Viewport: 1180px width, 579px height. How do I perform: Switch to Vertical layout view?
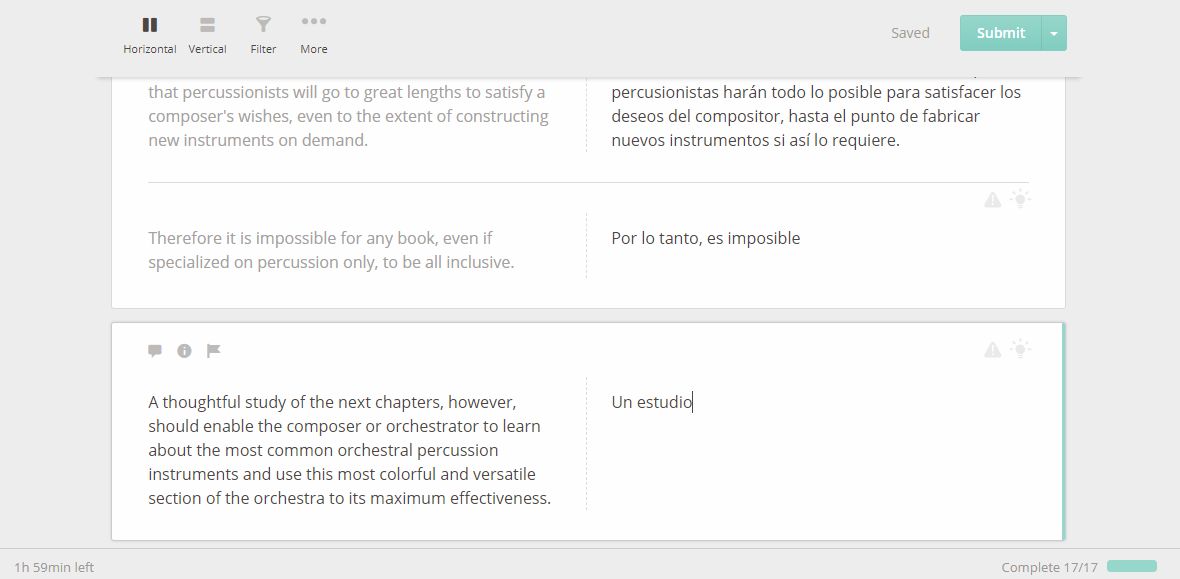pyautogui.click(x=207, y=35)
